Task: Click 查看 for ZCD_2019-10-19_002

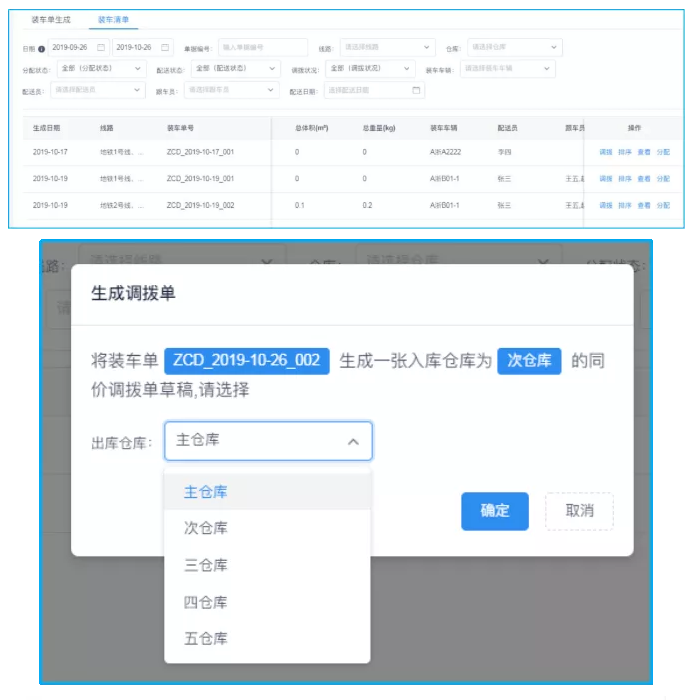Action: [x=644, y=205]
